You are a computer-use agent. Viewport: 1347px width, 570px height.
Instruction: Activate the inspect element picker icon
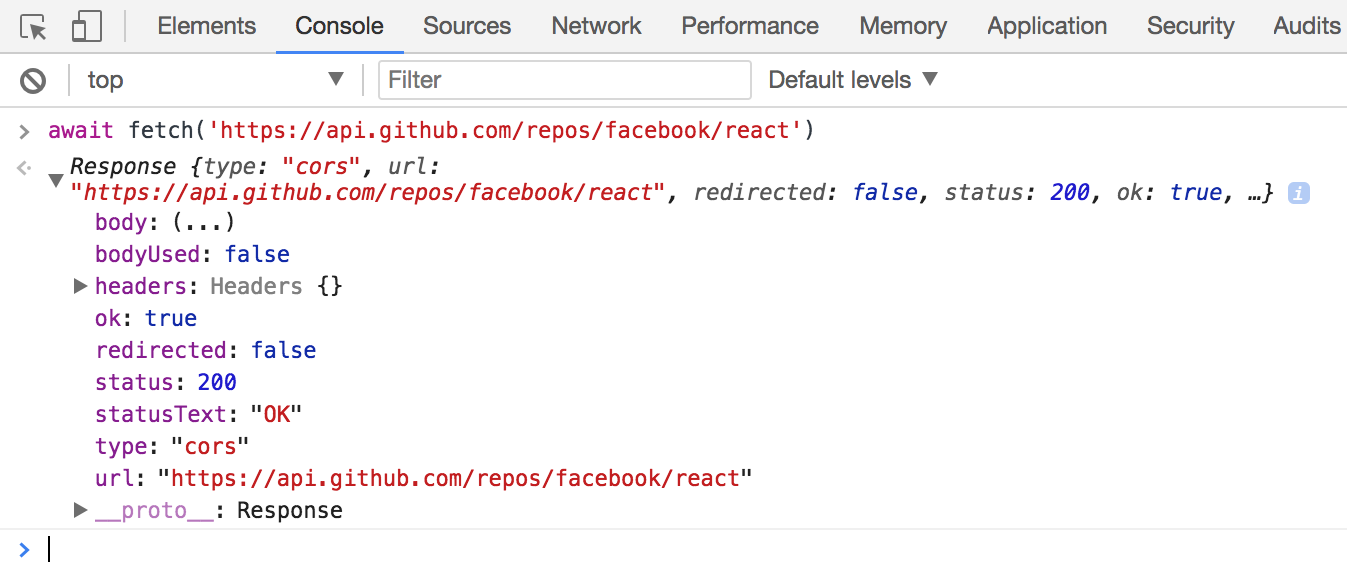click(34, 27)
